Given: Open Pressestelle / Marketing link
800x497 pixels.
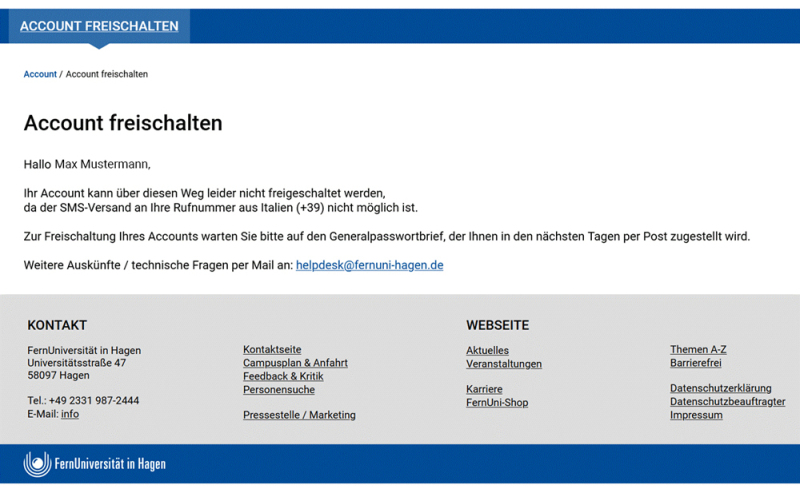Looking at the screenshot, I should pyautogui.click(x=299, y=415).
